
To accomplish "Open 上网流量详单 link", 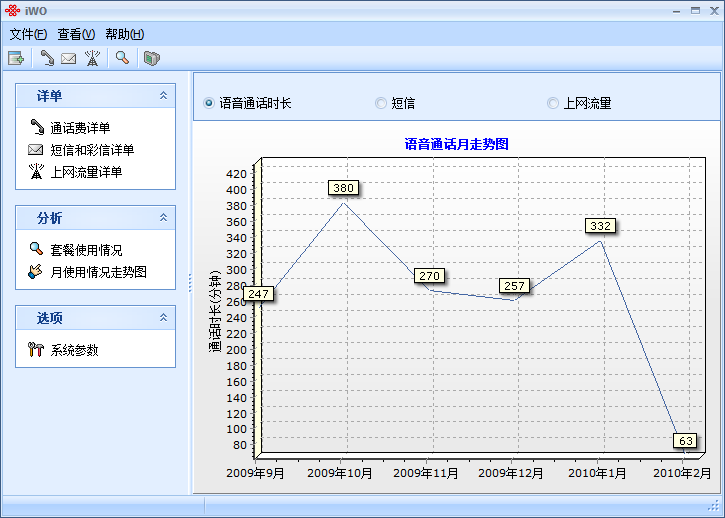I will (x=86, y=172).
